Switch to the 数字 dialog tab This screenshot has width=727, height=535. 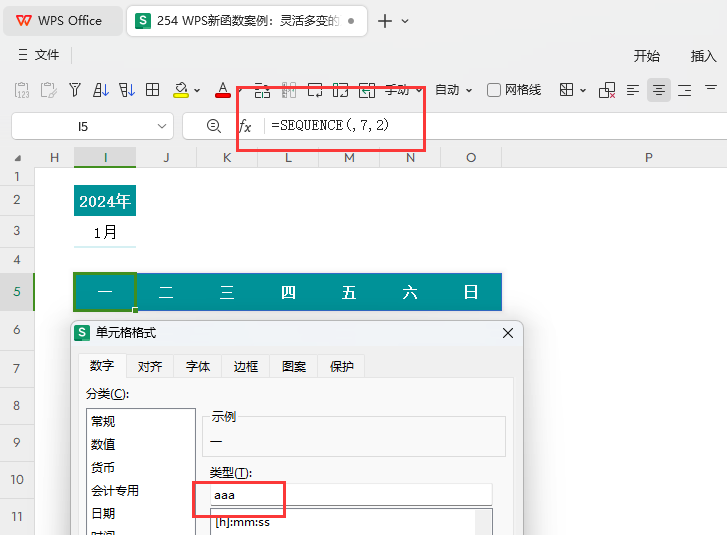click(102, 366)
